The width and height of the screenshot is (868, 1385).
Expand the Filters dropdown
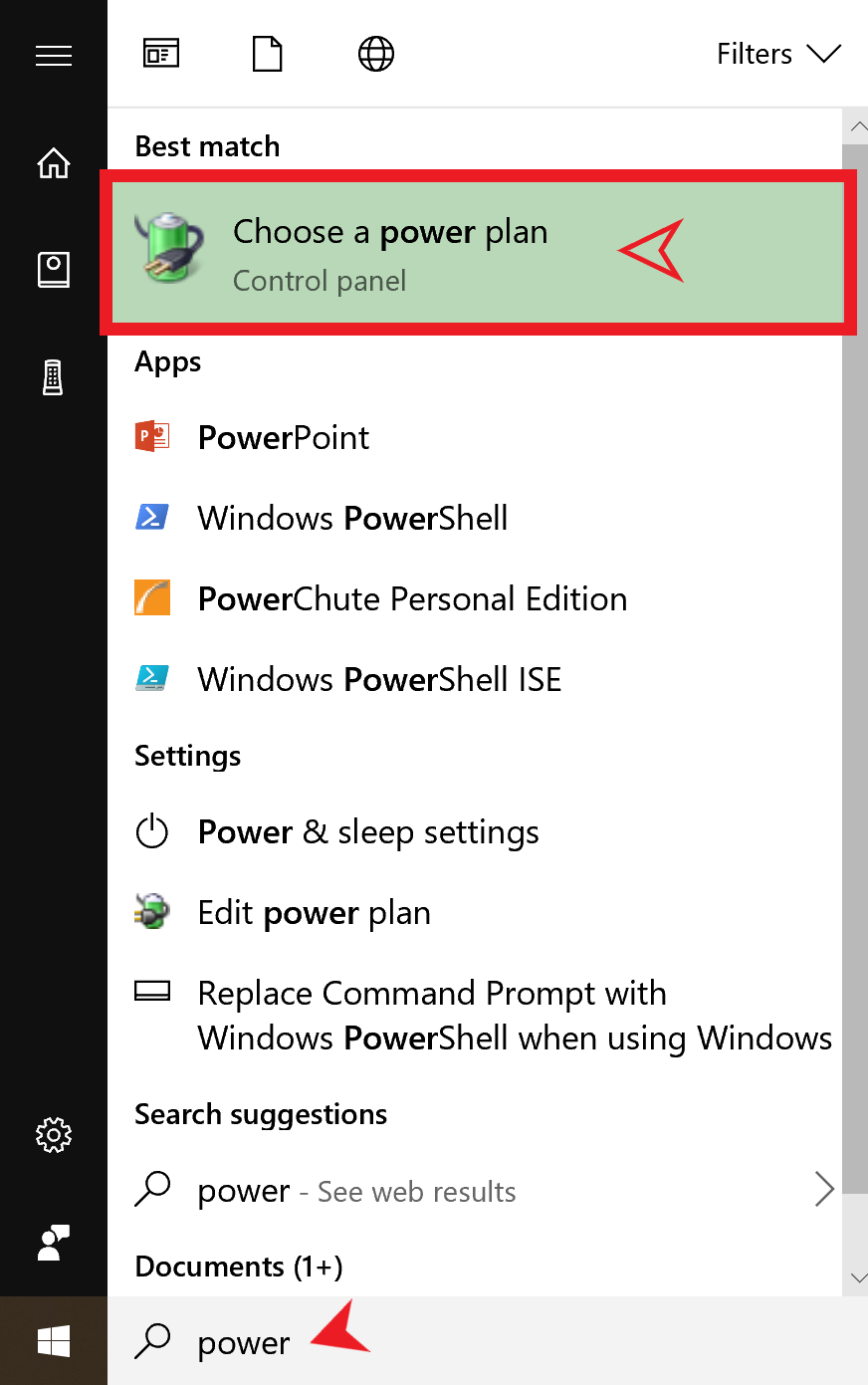778,54
